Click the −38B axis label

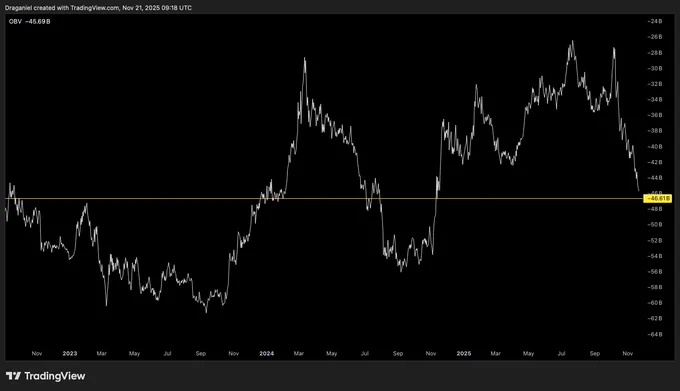[x=655, y=130]
